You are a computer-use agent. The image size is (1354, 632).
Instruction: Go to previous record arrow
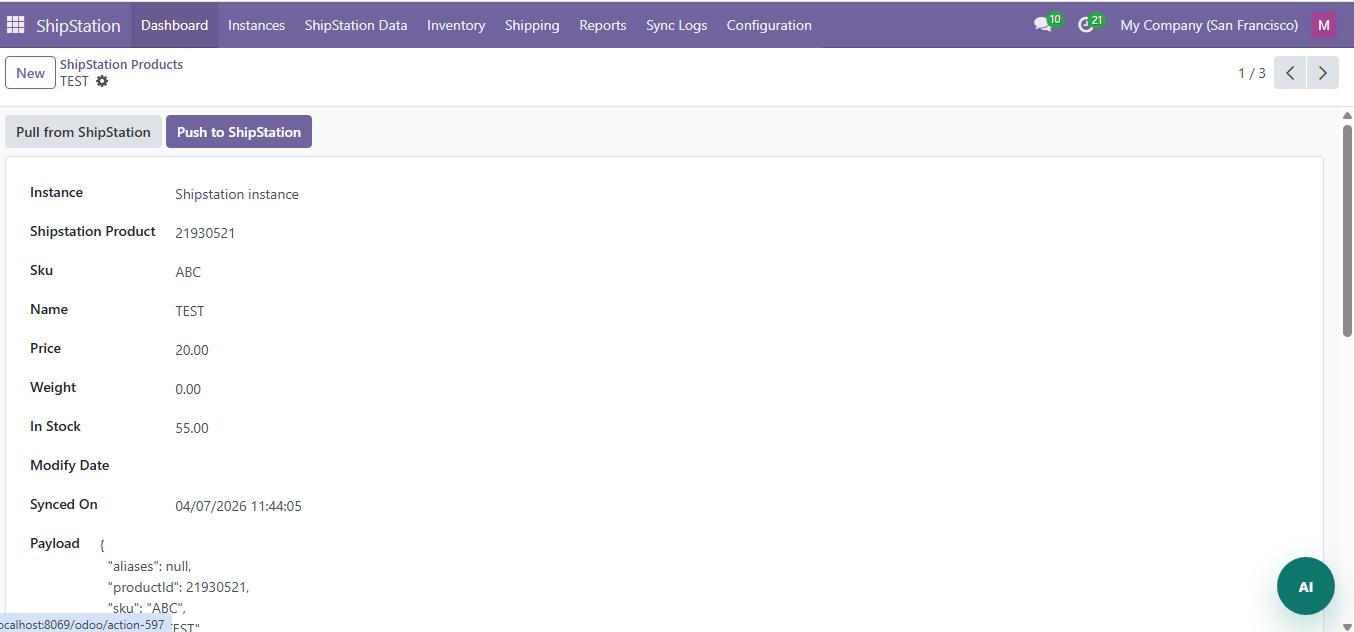(x=1290, y=73)
